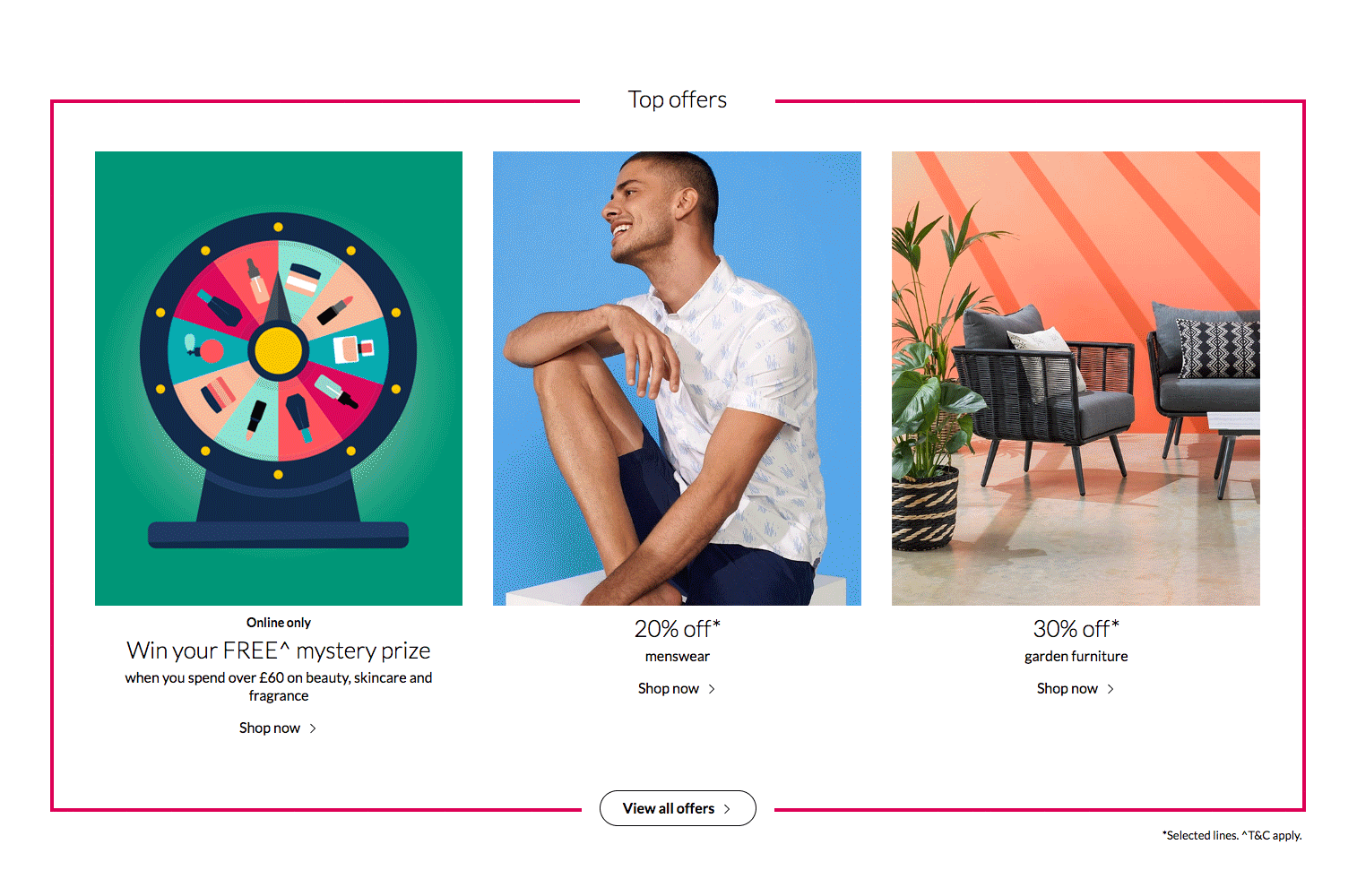Click the menswear Shop now arrow icon
This screenshot has width=1357, height=896.
click(x=712, y=689)
